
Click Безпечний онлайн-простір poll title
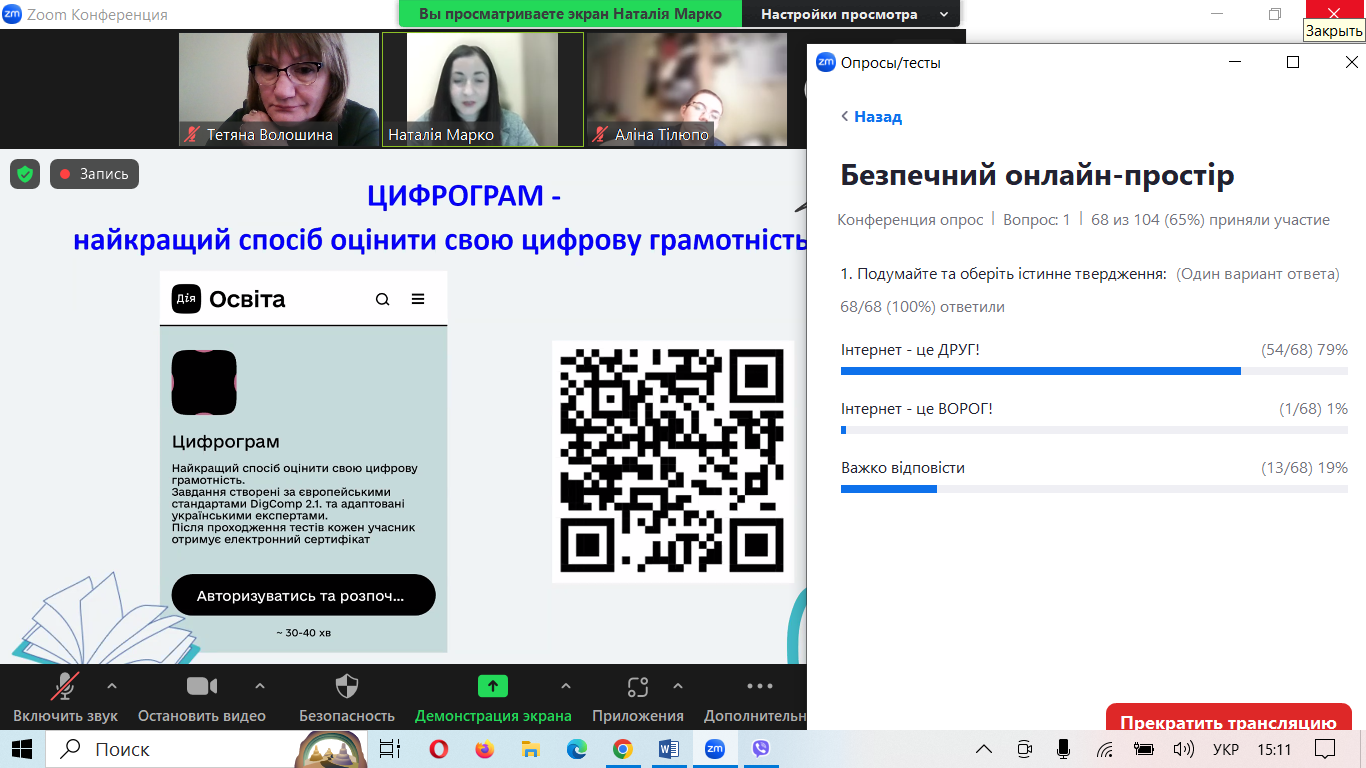1037,175
